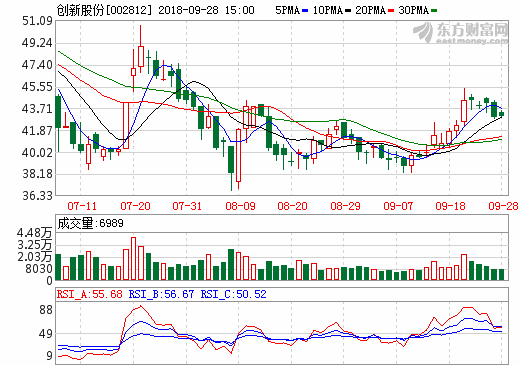Click the RSI_A:55.68 indicator value

click(90, 294)
